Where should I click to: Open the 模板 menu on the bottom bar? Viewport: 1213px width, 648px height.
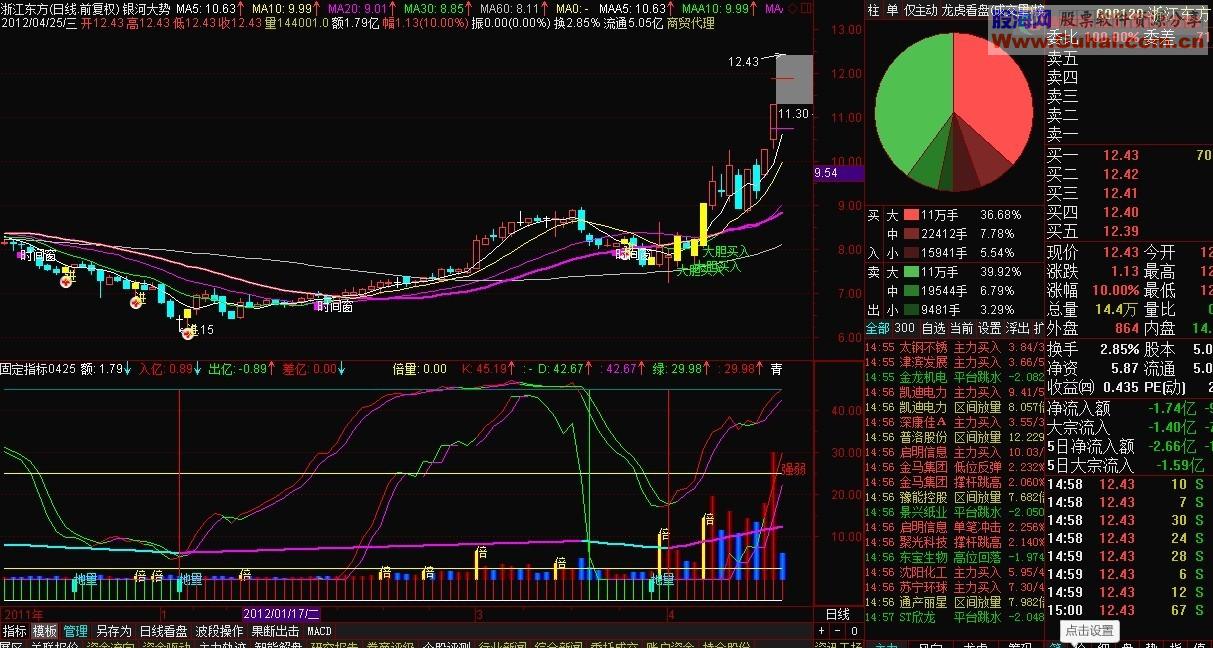click(45, 631)
